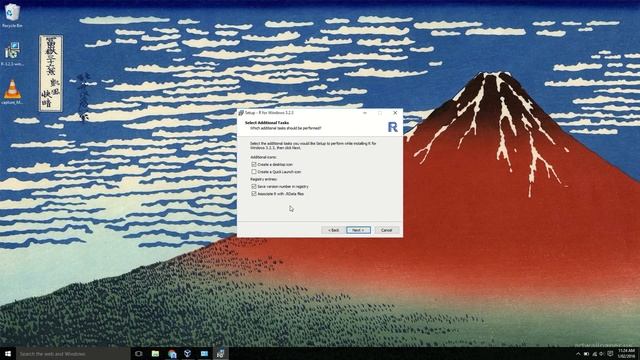Image resolution: width=640 pixels, height=360 pixels.
Task: Click the blue R logo in the setup header
Action: pyautogui.click(x=392, y=127)
